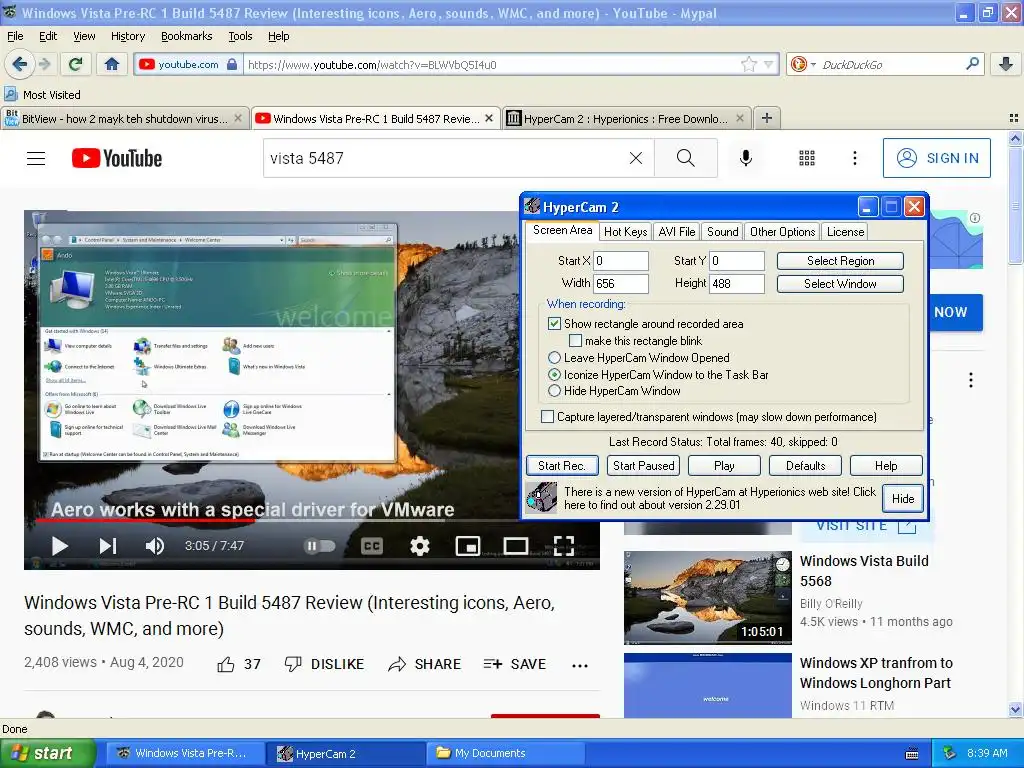Enable Capture layered/transparent windows checkbox

click(548, 417)
